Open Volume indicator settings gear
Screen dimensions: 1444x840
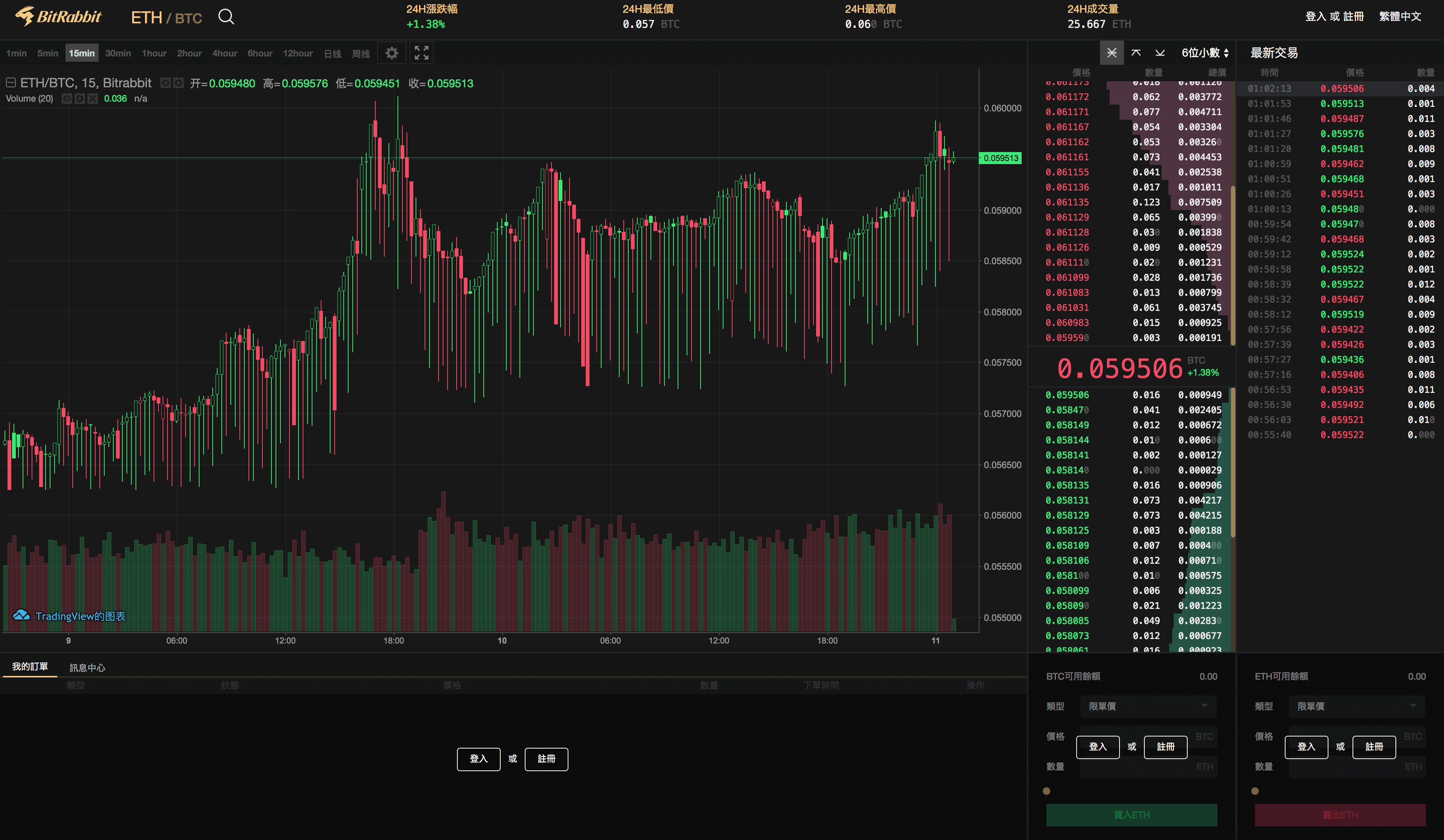tap(80, 99)
